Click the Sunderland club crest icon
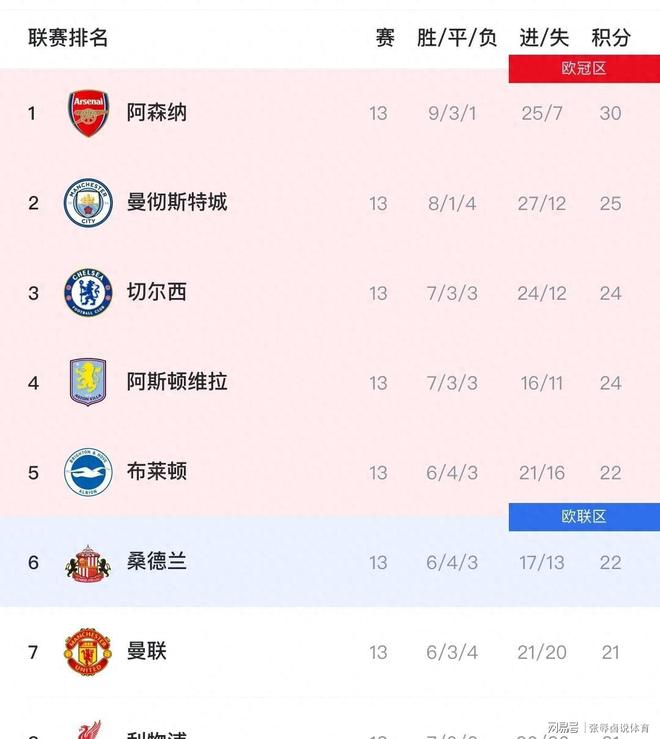This screenshot has height=739, width=660. coord(88,562)
